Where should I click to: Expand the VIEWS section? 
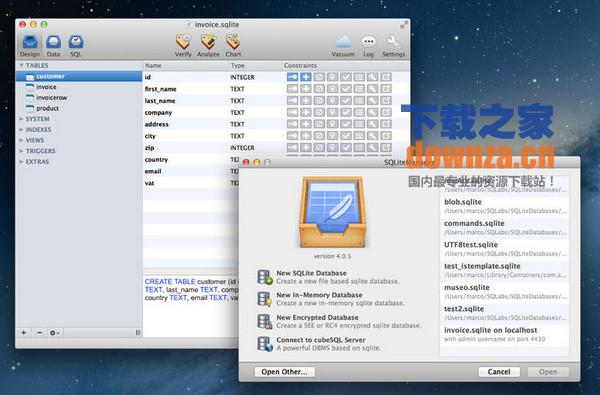pos(21,140)
